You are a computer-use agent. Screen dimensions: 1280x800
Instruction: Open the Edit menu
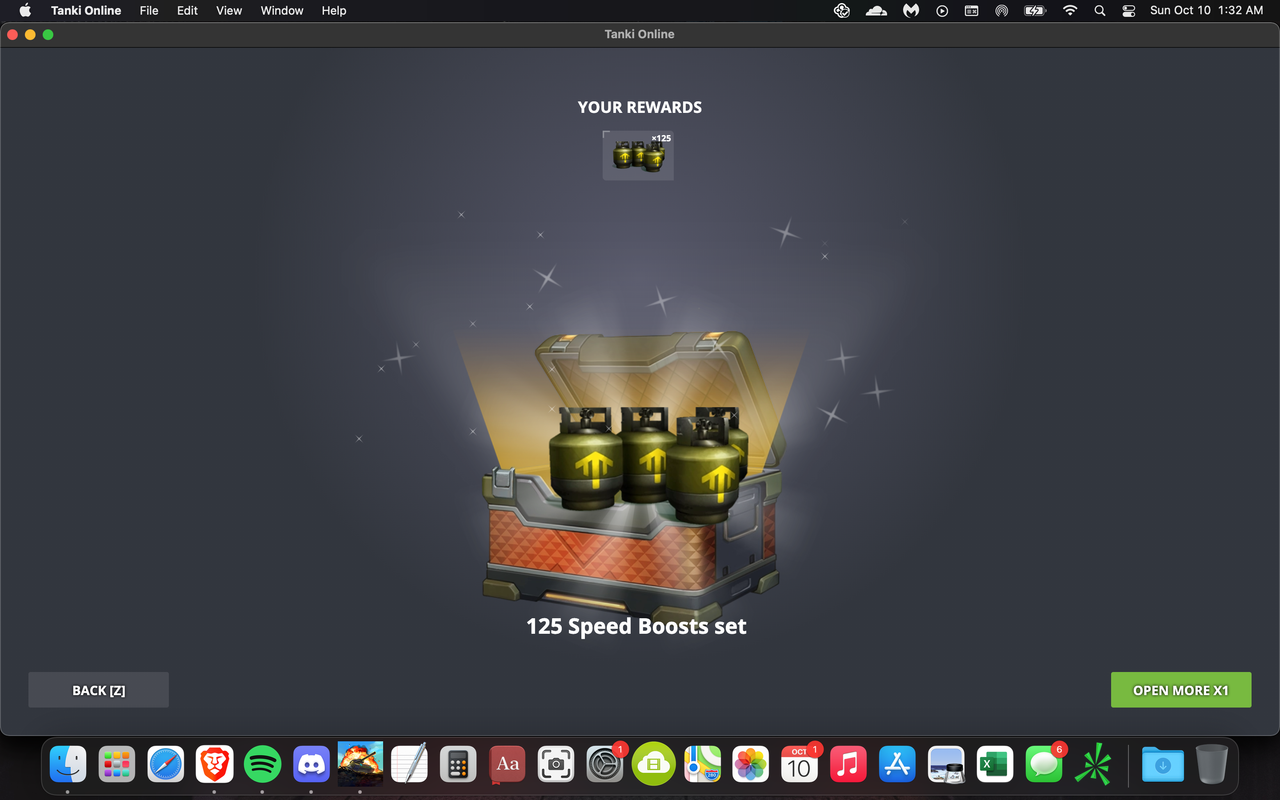coord(187,10)
